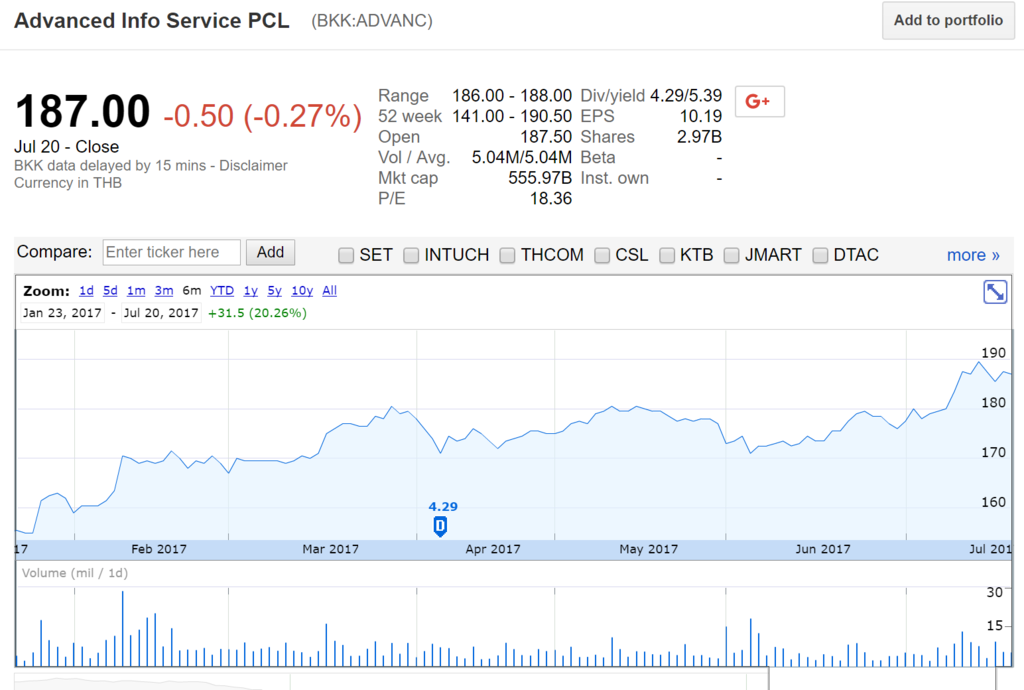Show All time chart range
This screenshot has width=1024, height=690.
pyautogui.click(x=330, y=290)
